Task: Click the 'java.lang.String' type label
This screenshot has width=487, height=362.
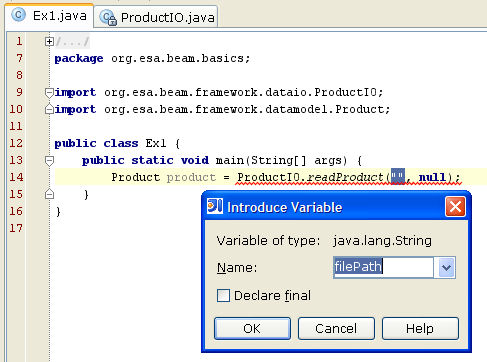Action: tap(382, 241)
